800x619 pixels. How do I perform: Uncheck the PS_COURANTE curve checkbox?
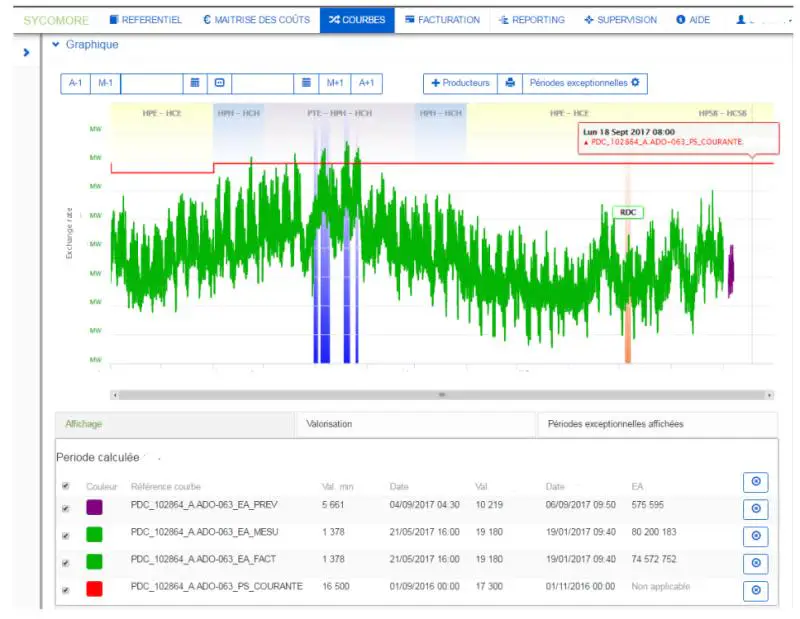coord(65,590)
